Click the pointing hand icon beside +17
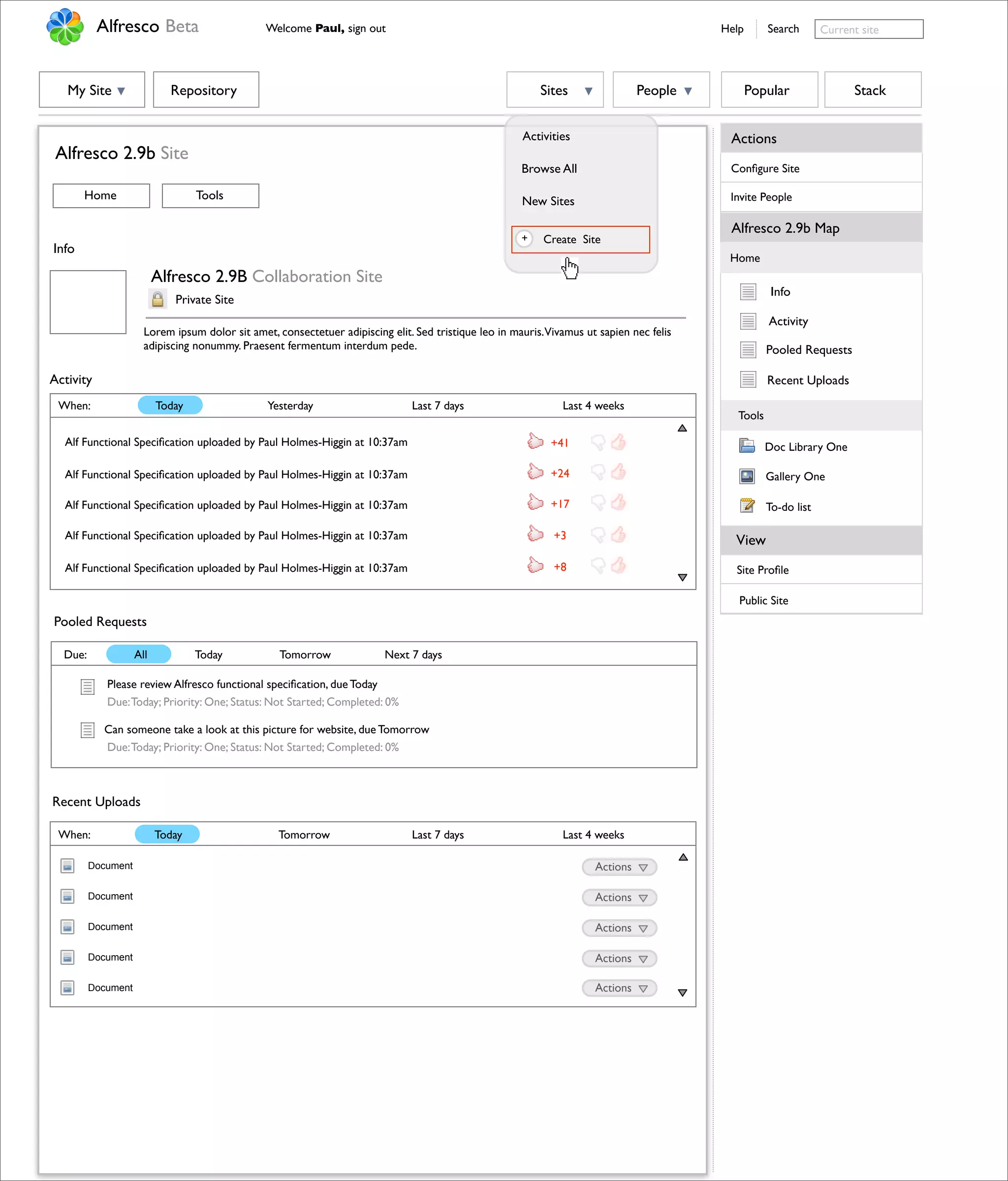1008x1181 pixels. click(x=535, y=503)
